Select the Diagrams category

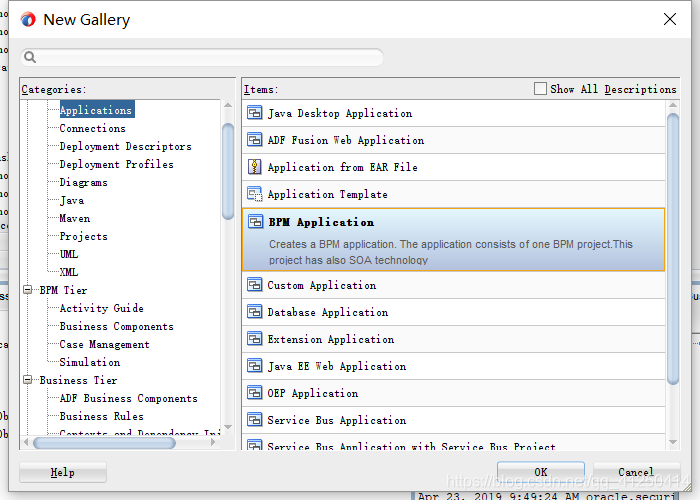pos(83,183)
